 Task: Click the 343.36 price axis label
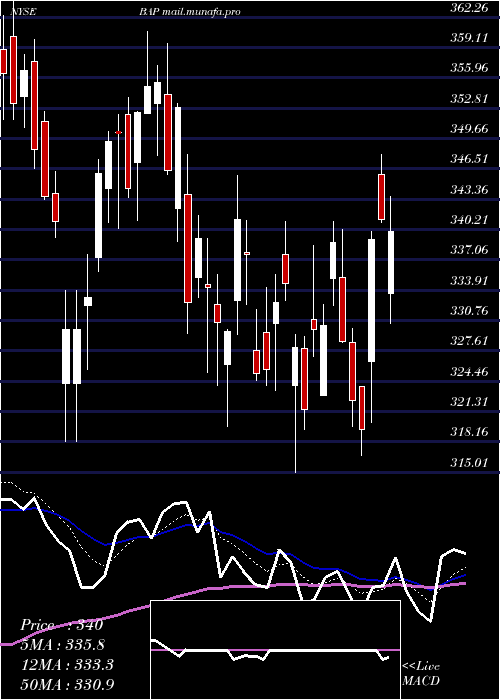(468, 190)
